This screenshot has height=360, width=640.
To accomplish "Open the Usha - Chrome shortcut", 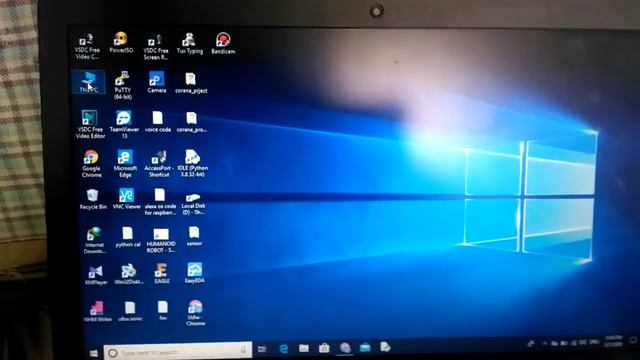I will pos(196,313).
